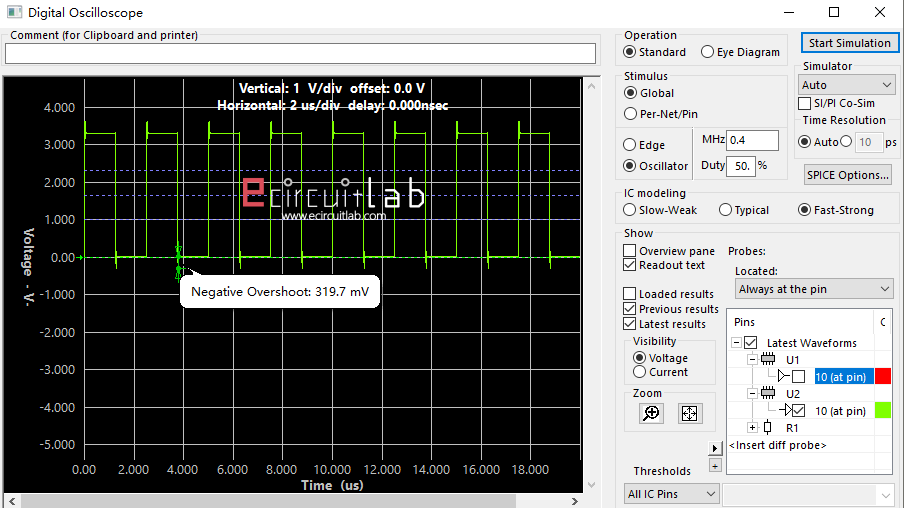Open the Simulator Auto dropdown
The width and height of the screenshot is (904, 508).
[846, 85]
